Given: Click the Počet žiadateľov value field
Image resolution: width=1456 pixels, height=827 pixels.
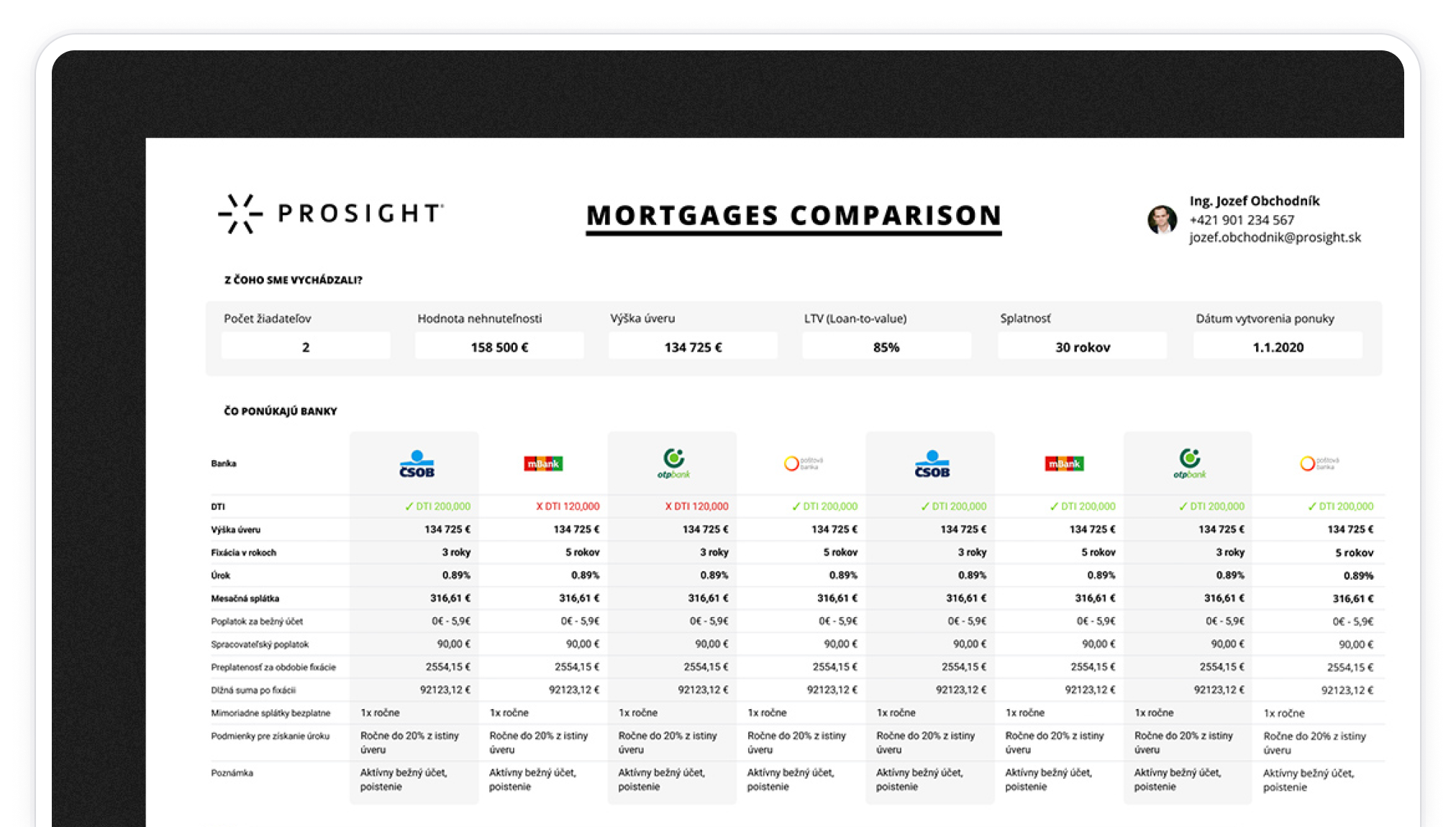Looking at the screenshot, I should [306, 347].
